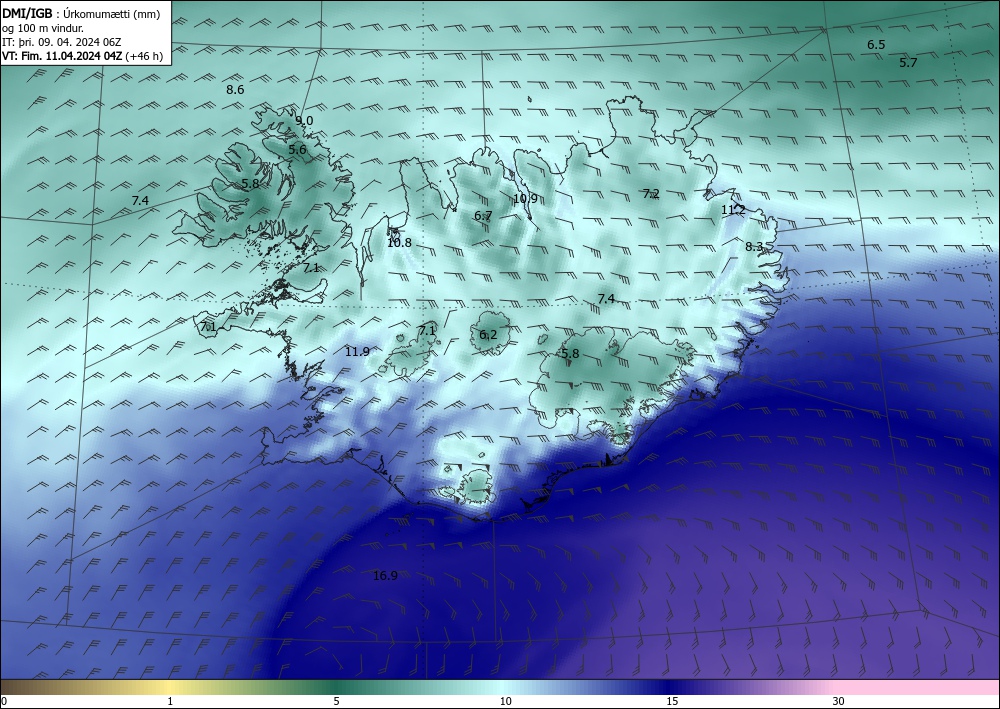Click the 16.9 value over the ocean
Image resolution: width=1000 pixels, height=709 pixels.
[x=385, y=576]
